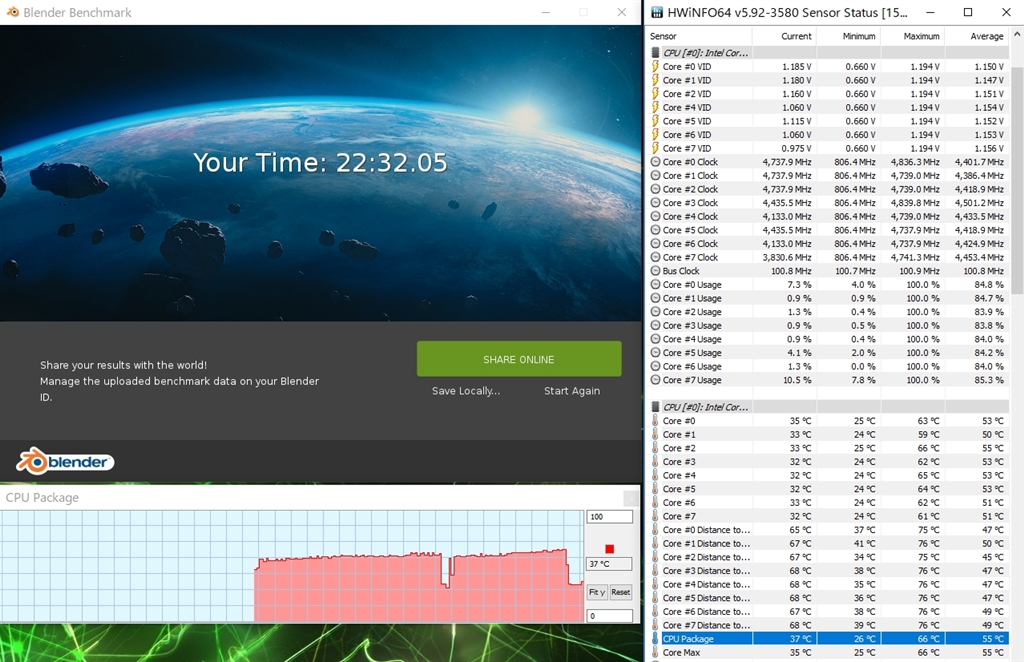Click chip icon of first CPU group
The height and width of the screenshot is (662, 1024).
655,53
